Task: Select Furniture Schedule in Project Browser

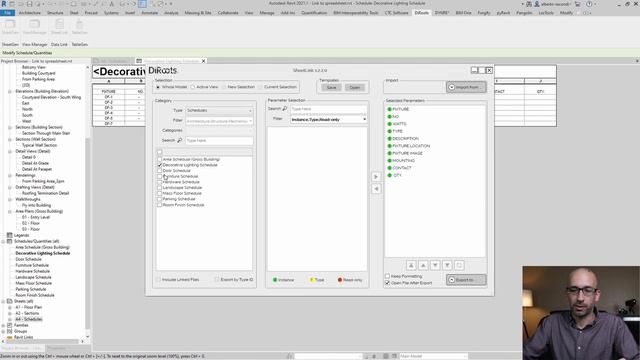Action: click(x=32, y=265)
